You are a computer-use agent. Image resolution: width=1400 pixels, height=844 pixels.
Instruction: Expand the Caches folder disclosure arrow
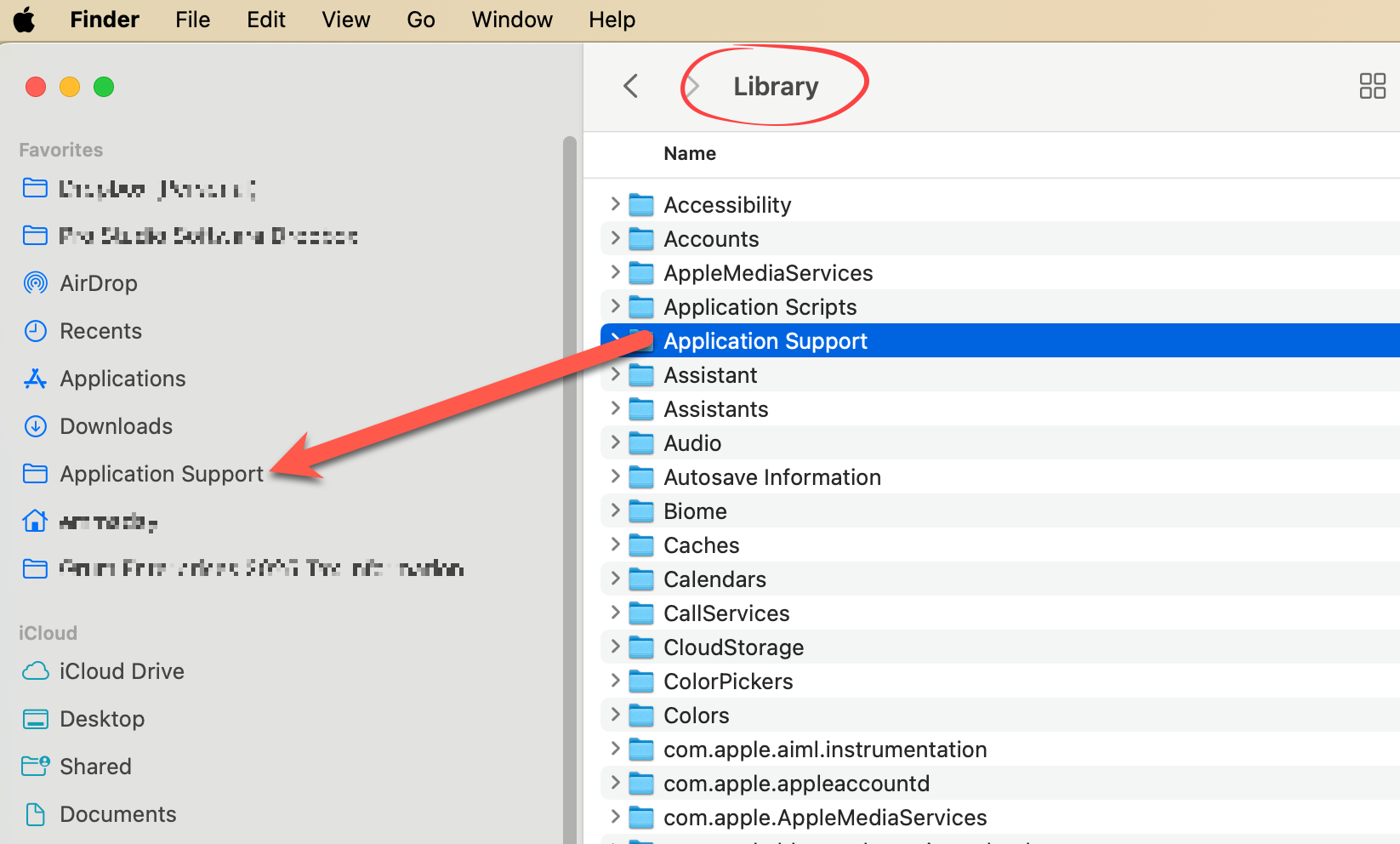[615, 545]
